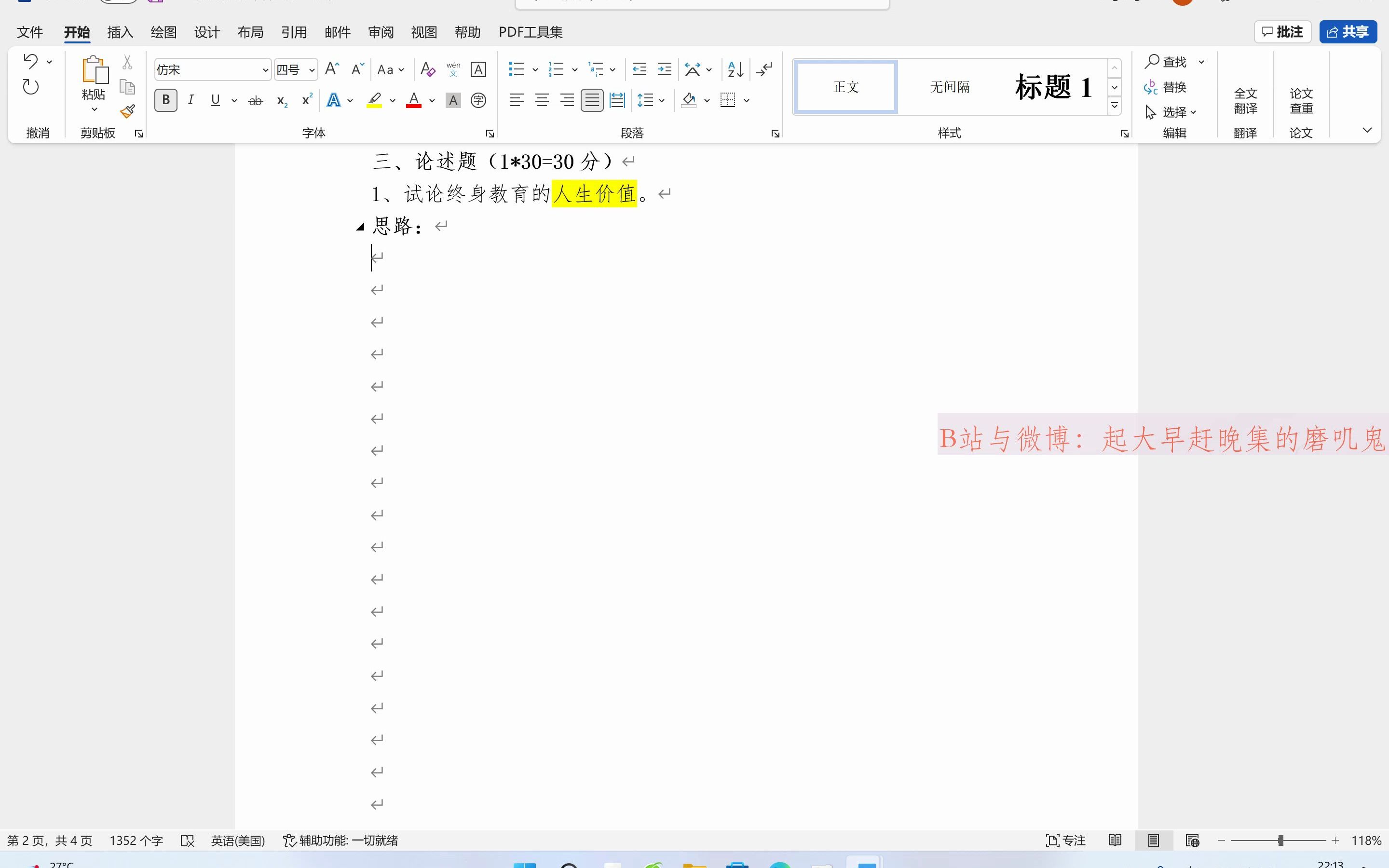
Task: Click the Copy icon
Action: [127, 87]
